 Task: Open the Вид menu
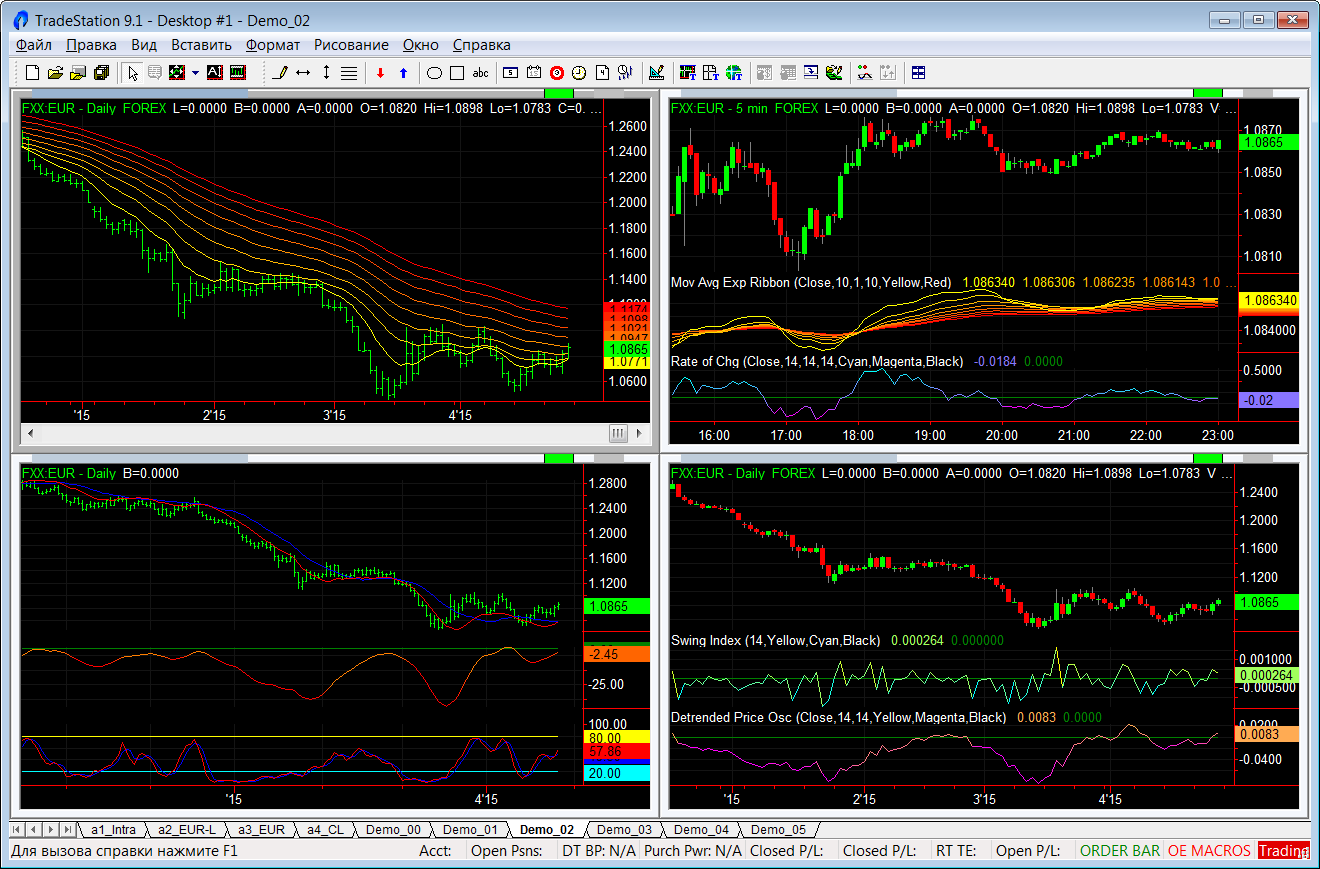(x=144, y=45)
